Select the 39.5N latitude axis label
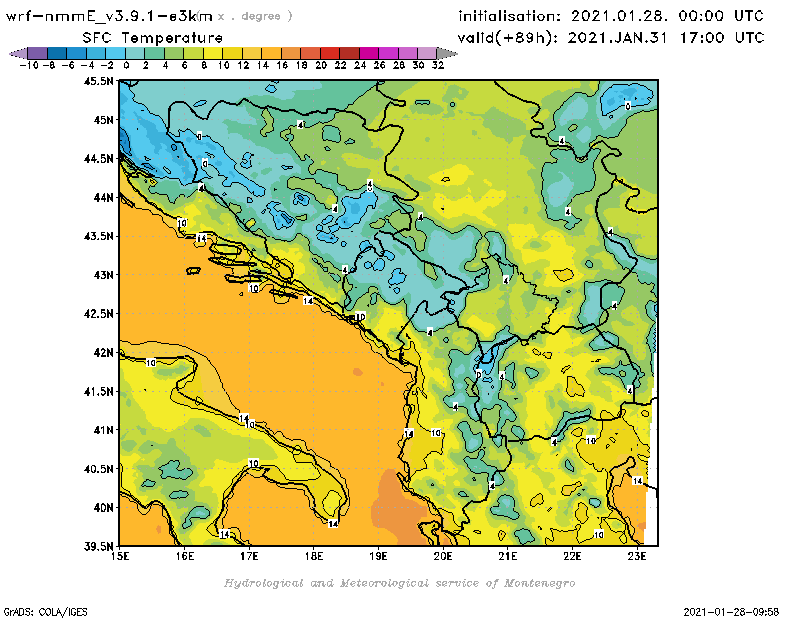The width and height of the screenshot is (800, 618). pos(98,546)
